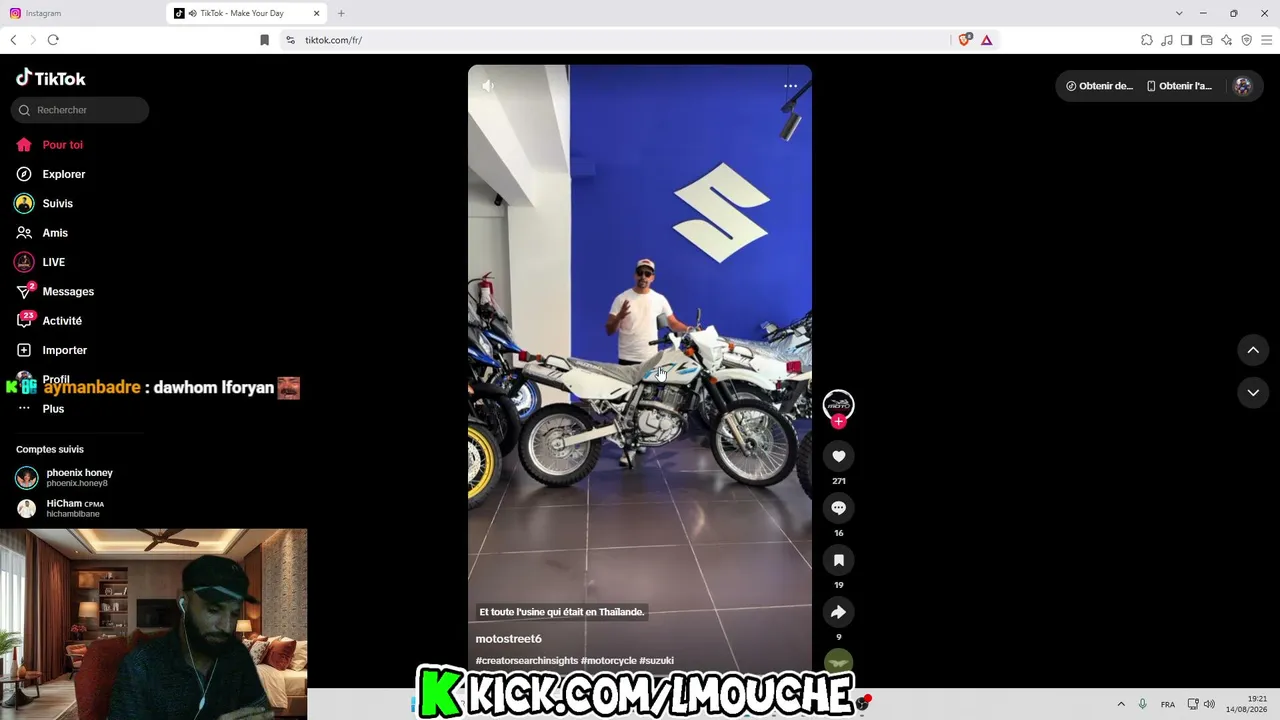
Task: Open the network icon in the system tray
Action: point(1193,704)
